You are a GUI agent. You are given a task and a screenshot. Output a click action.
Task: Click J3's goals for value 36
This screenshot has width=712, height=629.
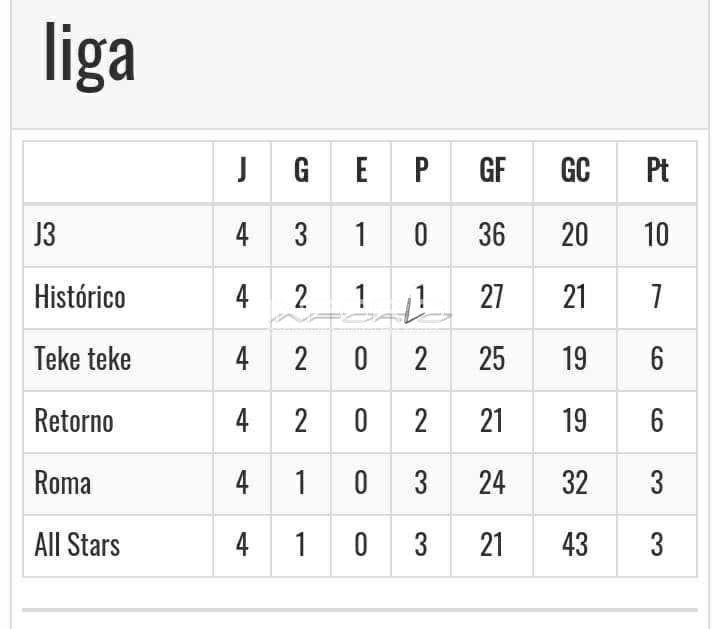click(492, 235)
